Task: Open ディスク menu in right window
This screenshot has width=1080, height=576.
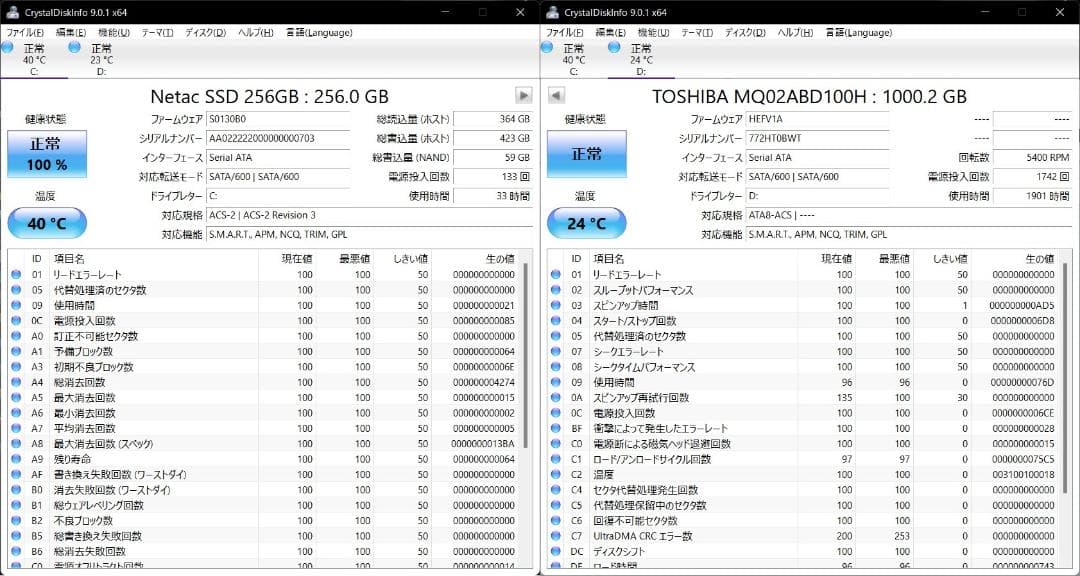Action: 745,32
